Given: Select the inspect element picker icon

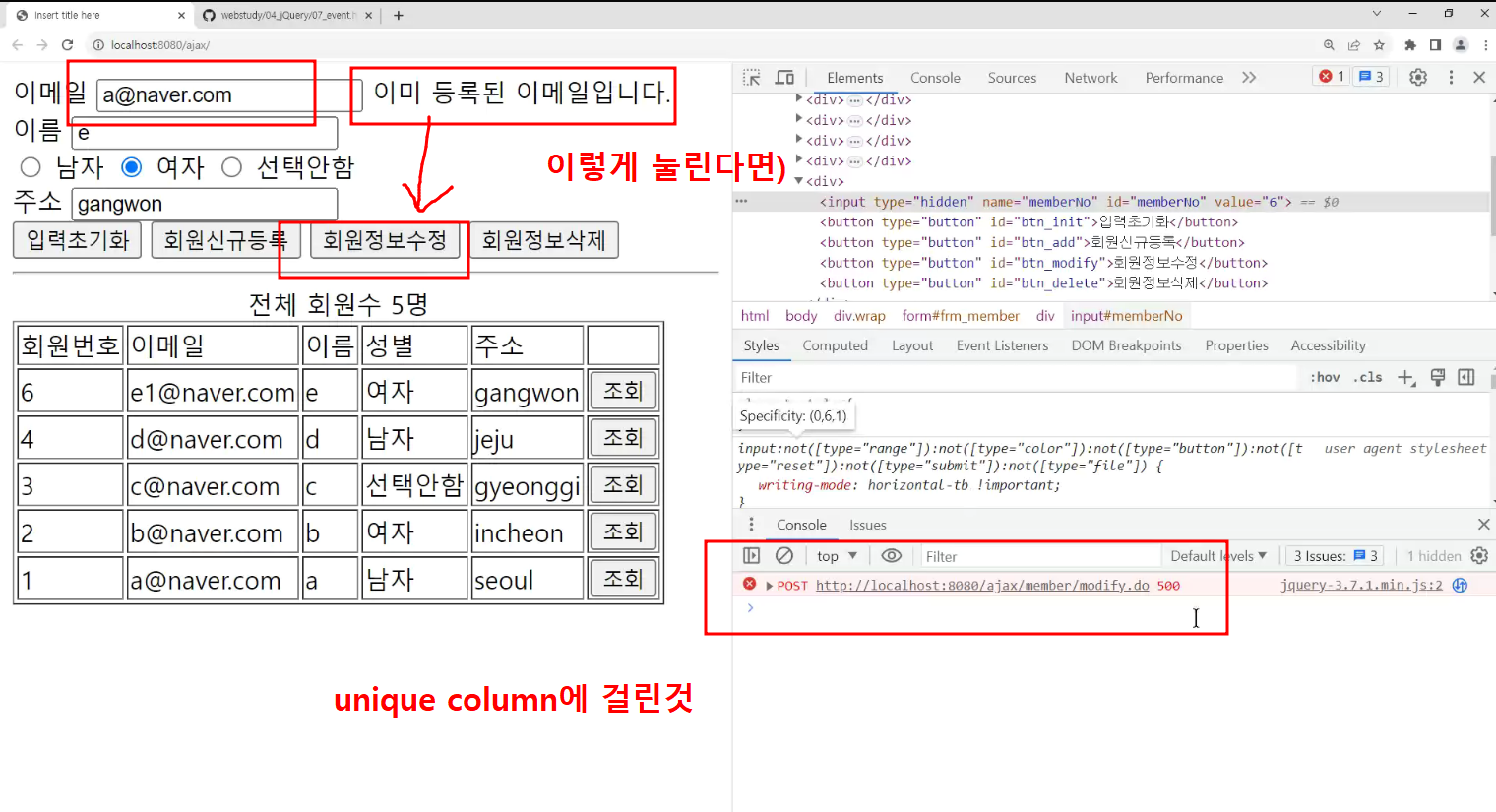Looking at the screenshot, I should (752, 77).
